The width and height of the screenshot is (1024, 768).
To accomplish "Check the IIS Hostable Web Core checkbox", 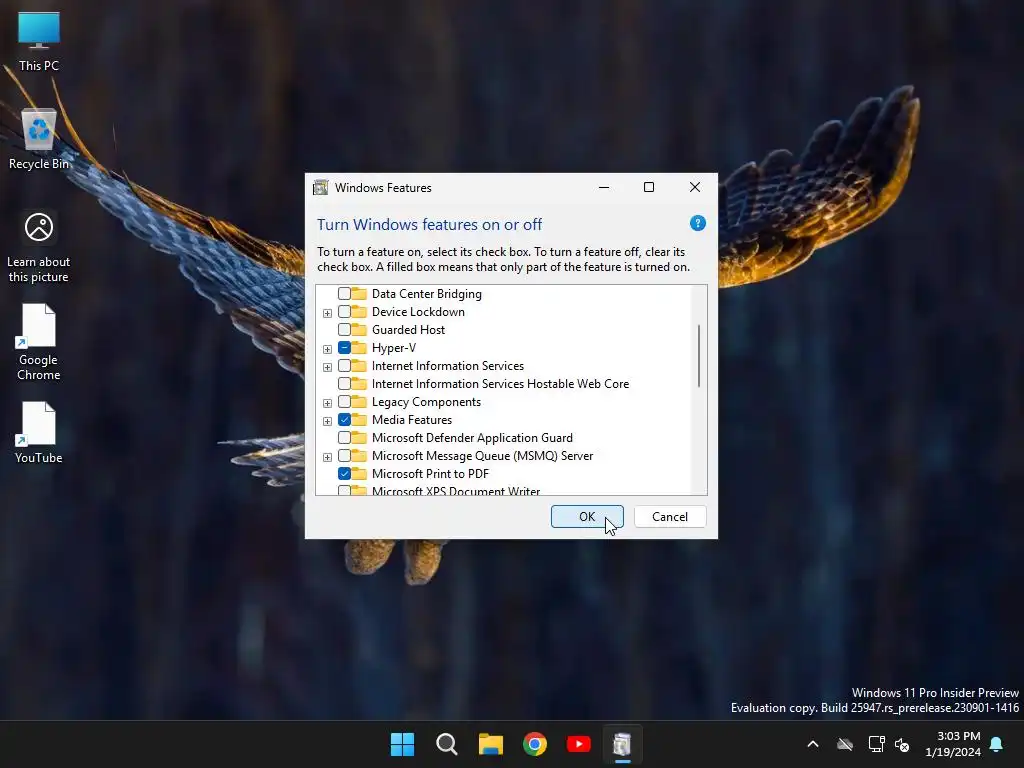I will [x=344, y=383].
